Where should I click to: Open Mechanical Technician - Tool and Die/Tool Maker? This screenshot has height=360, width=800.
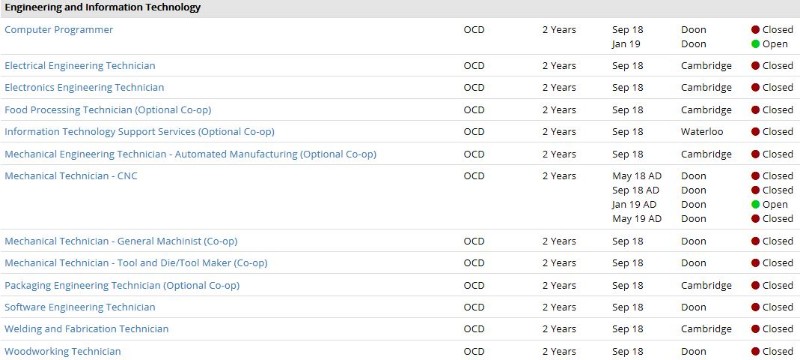tap(136, 263)
